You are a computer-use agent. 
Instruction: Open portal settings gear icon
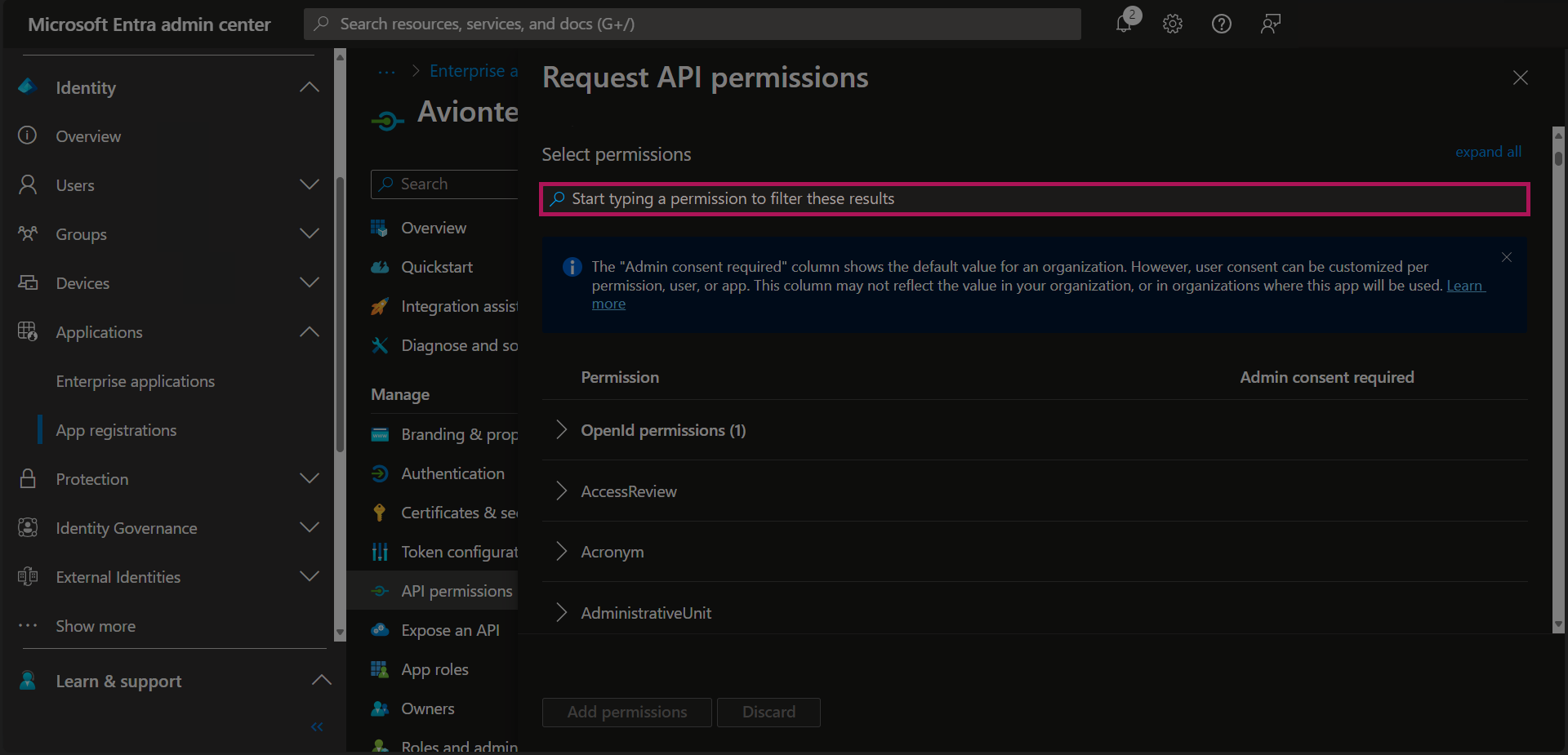tap(1173, 24)
